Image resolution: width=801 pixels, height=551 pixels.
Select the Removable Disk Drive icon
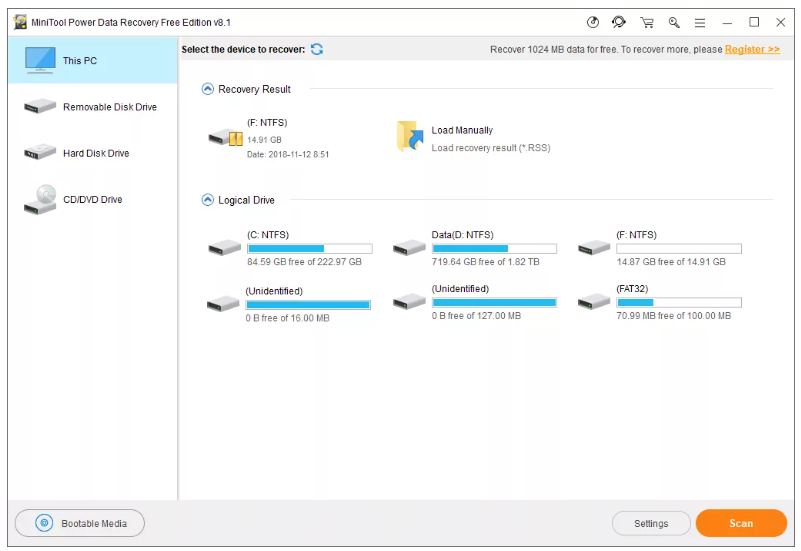[x=40, y=106]
